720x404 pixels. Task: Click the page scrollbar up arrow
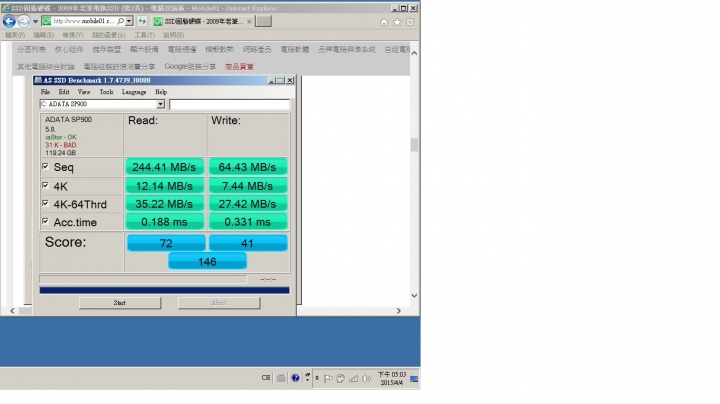pos(414,53)
